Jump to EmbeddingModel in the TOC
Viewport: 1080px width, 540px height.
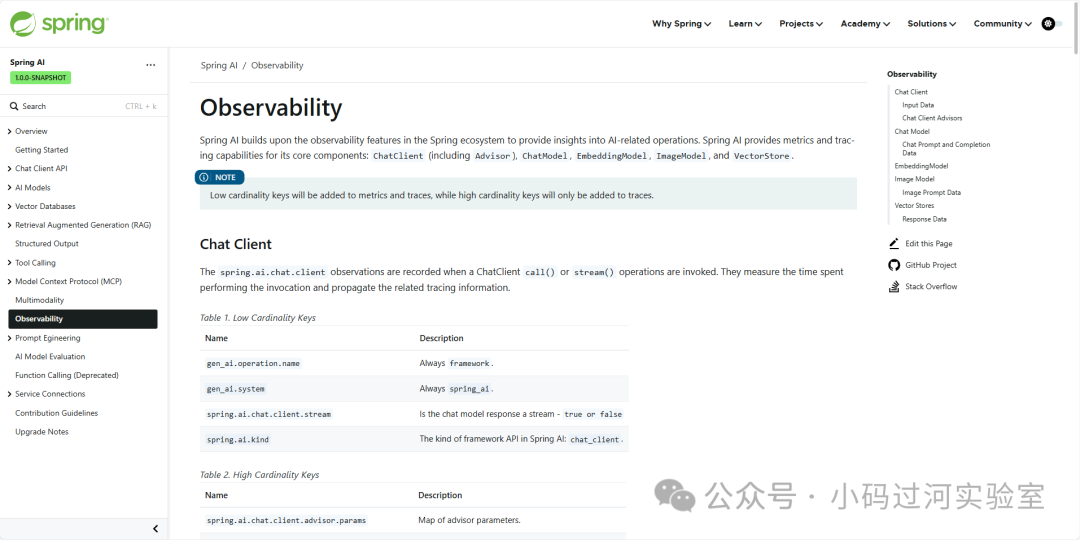pyautogui.click(x=922, y=166)
